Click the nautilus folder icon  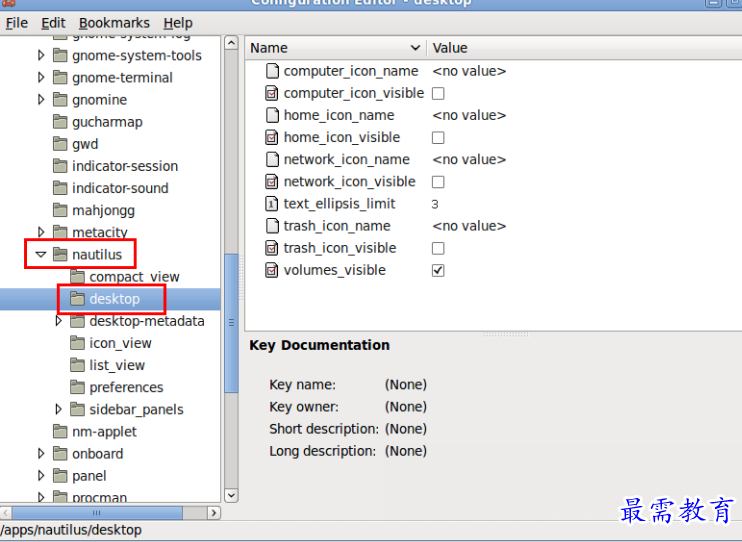coord(60,255)
